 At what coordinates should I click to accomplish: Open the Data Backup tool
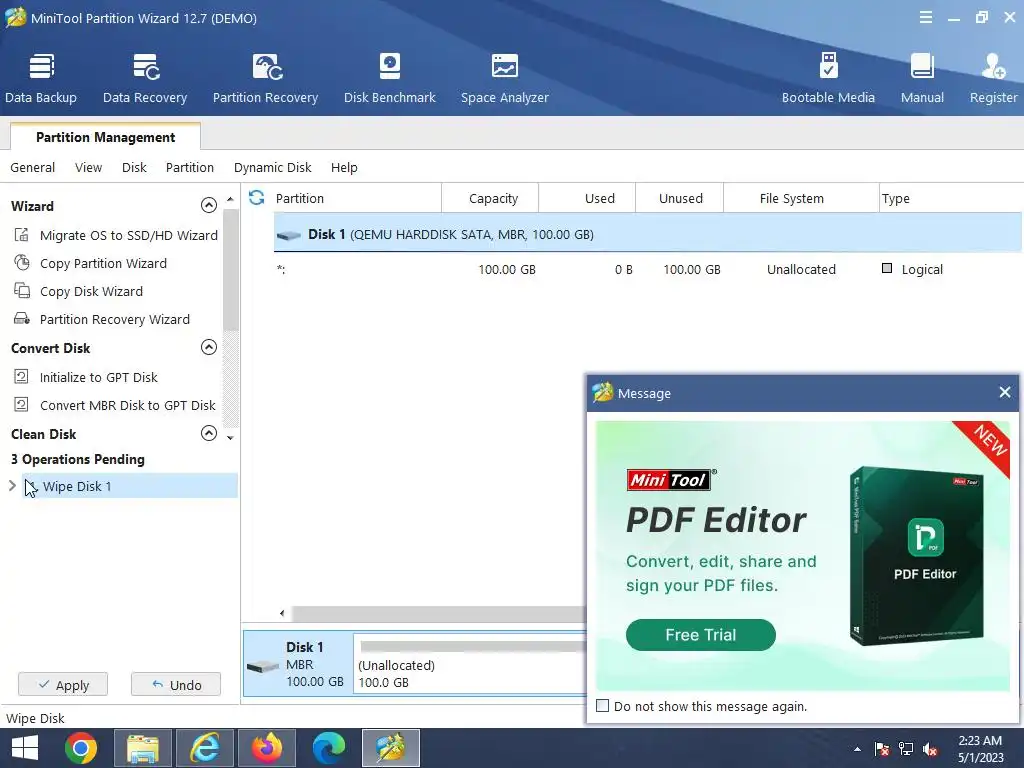[40, 78]
